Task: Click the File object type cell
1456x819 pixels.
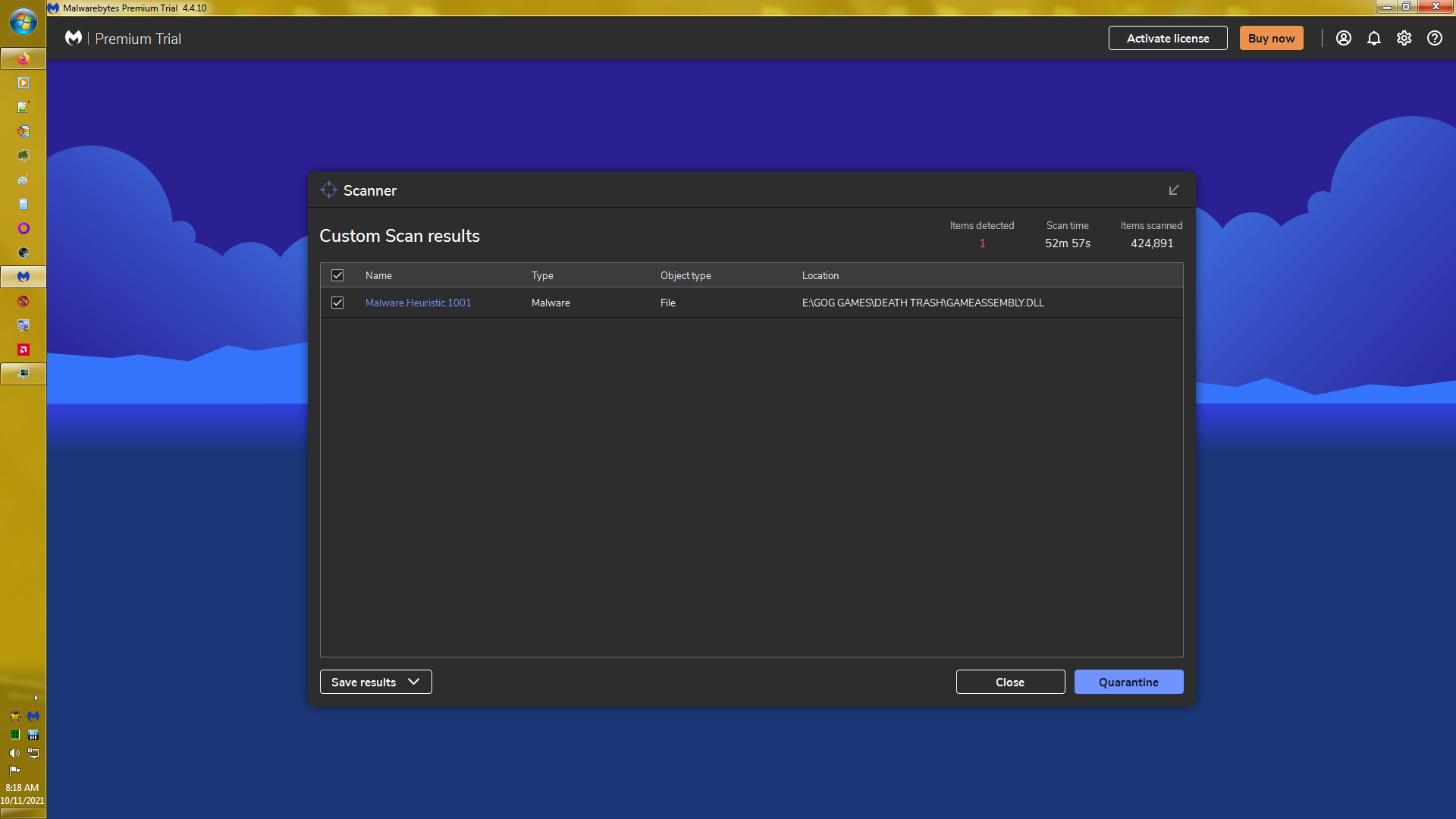Action: tap(667, 303)
